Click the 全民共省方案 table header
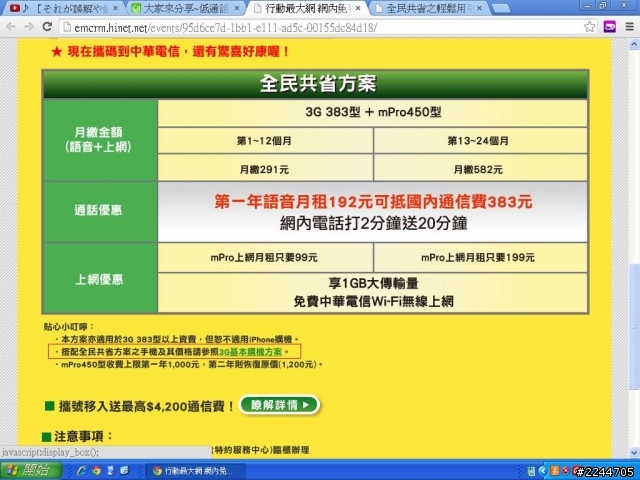Viewport: 640px width, 480px height. click(316, 84)
